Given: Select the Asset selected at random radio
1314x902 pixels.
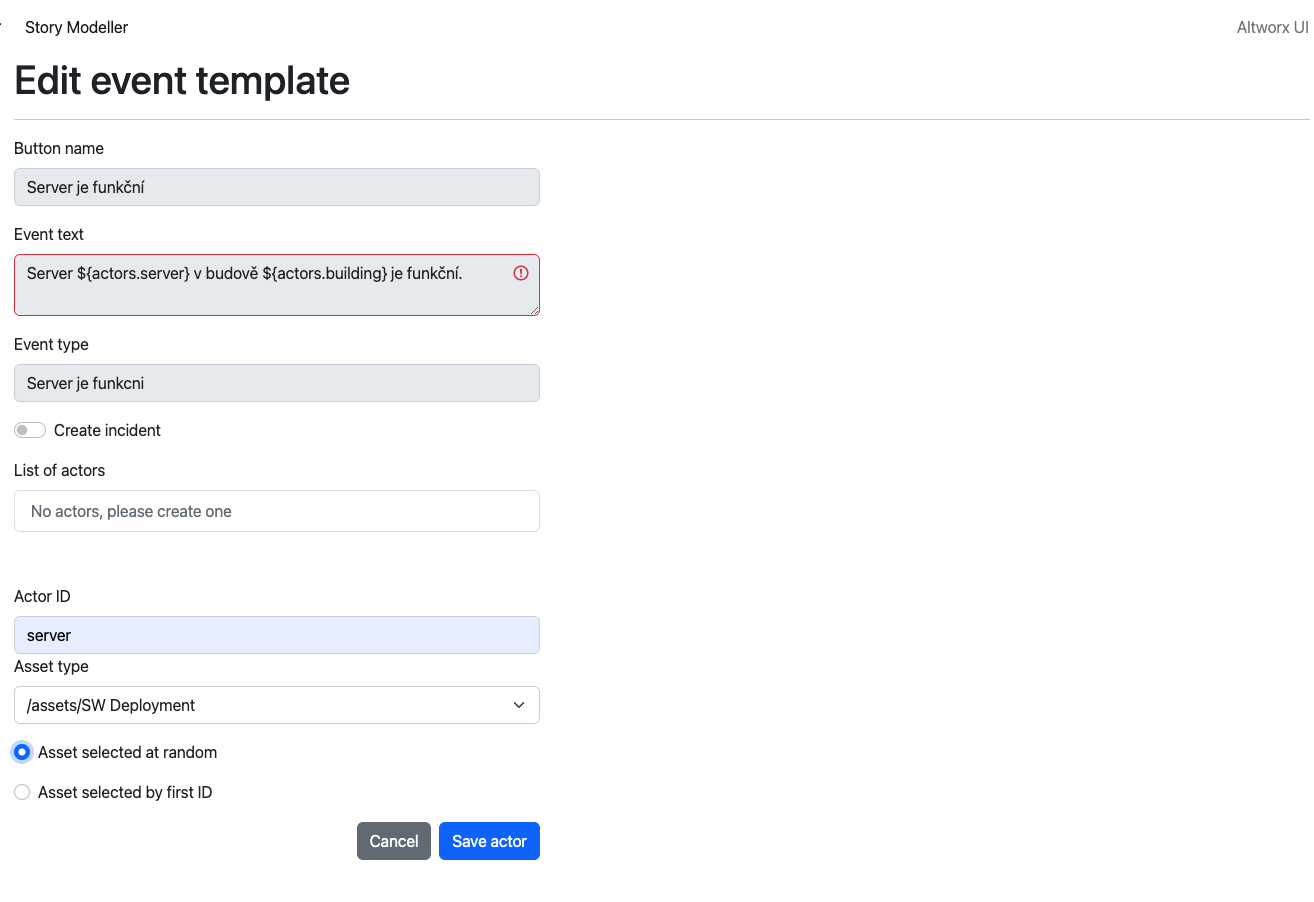Looking at the screenshot, I should coord(22,752).
